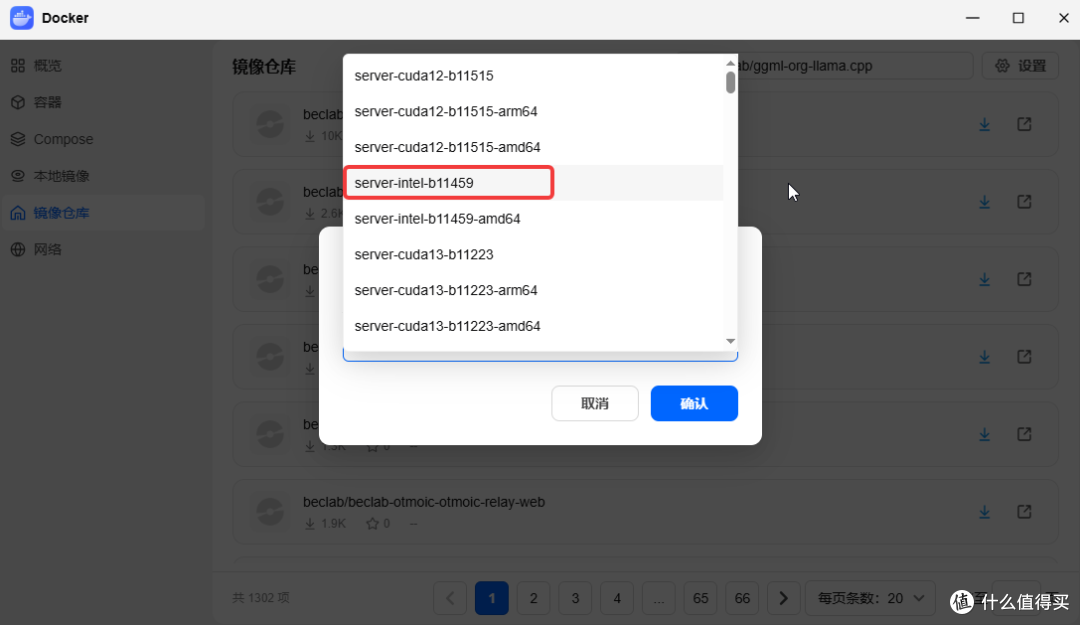This screenshot has width=1080, height=625.
Task: Pick tag server-cuda13-b11223
Action: click(x=533, y=255)
